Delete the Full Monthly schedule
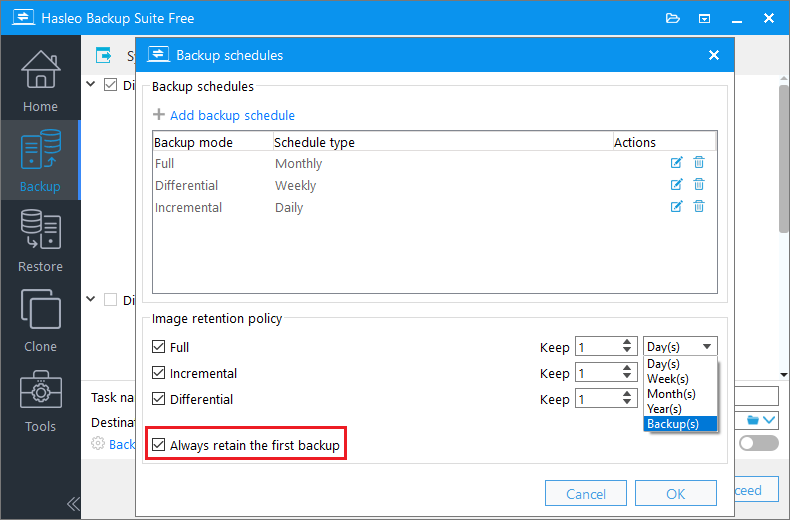The width and height of the screenshot is (790, 520). tap(699, 163)
